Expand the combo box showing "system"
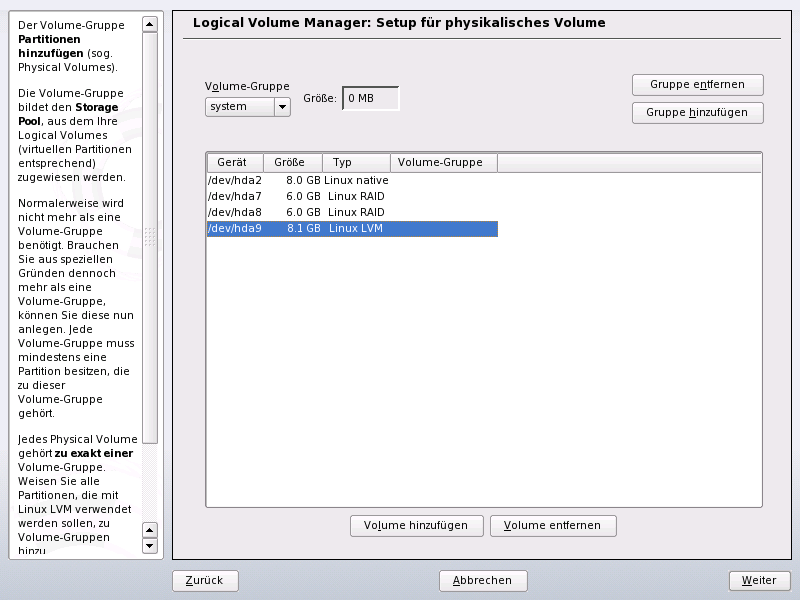Screen dimensions: 800x600 246,107
